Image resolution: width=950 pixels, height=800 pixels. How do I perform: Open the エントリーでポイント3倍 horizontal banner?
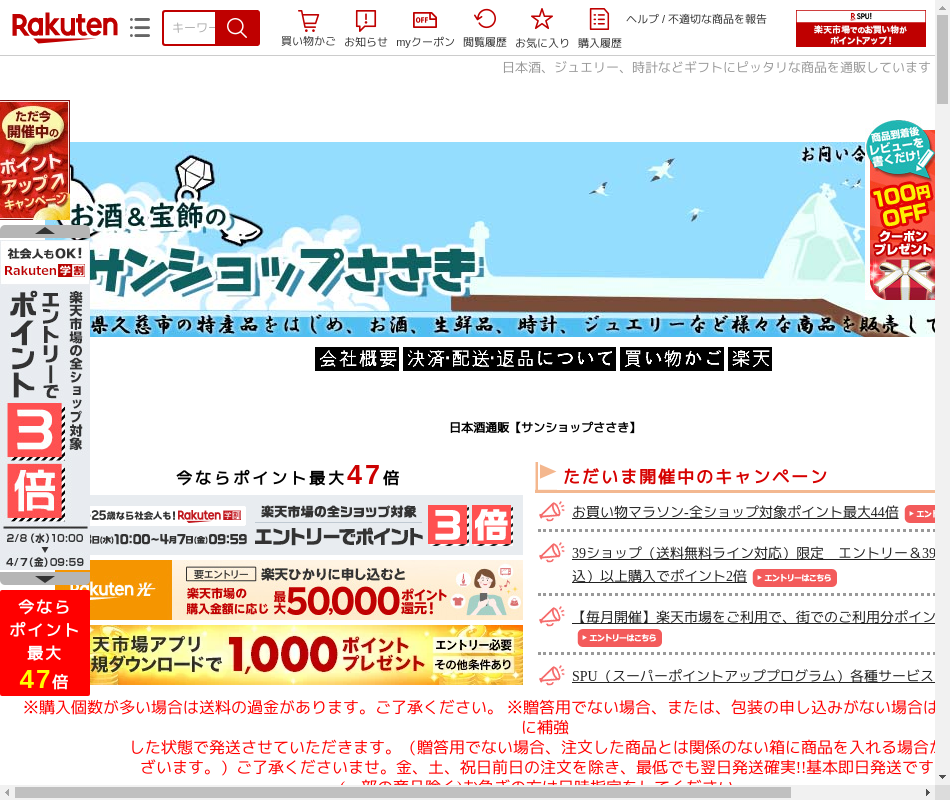click(x=306, y=525)
